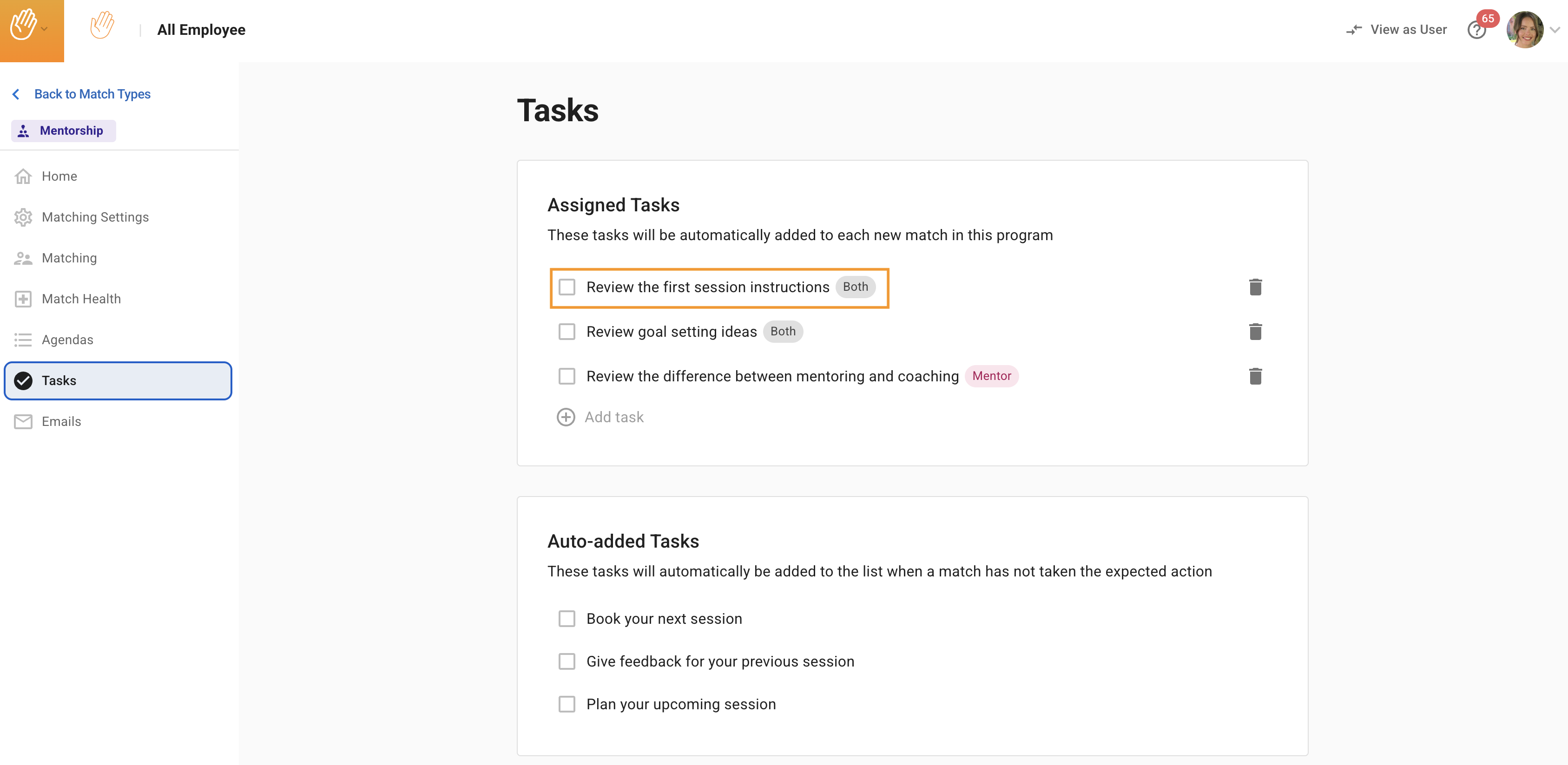Check the Book your next session checkbox
Screen dimensions: 1568x765
pos(567,619)
